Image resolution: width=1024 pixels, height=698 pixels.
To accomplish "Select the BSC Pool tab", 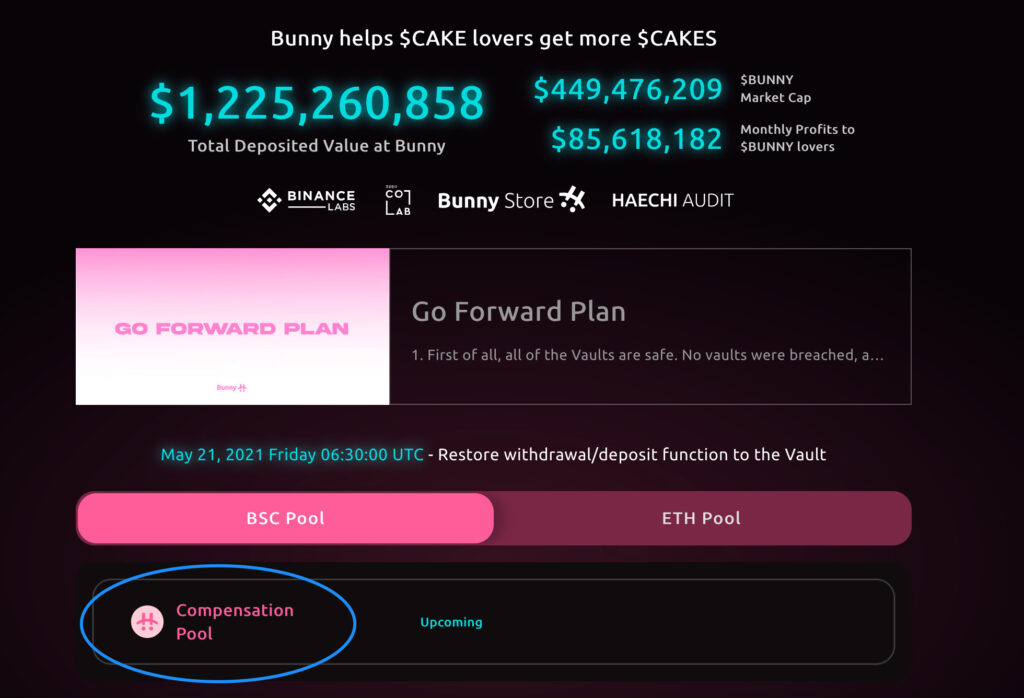I will (x=285, y=518).
